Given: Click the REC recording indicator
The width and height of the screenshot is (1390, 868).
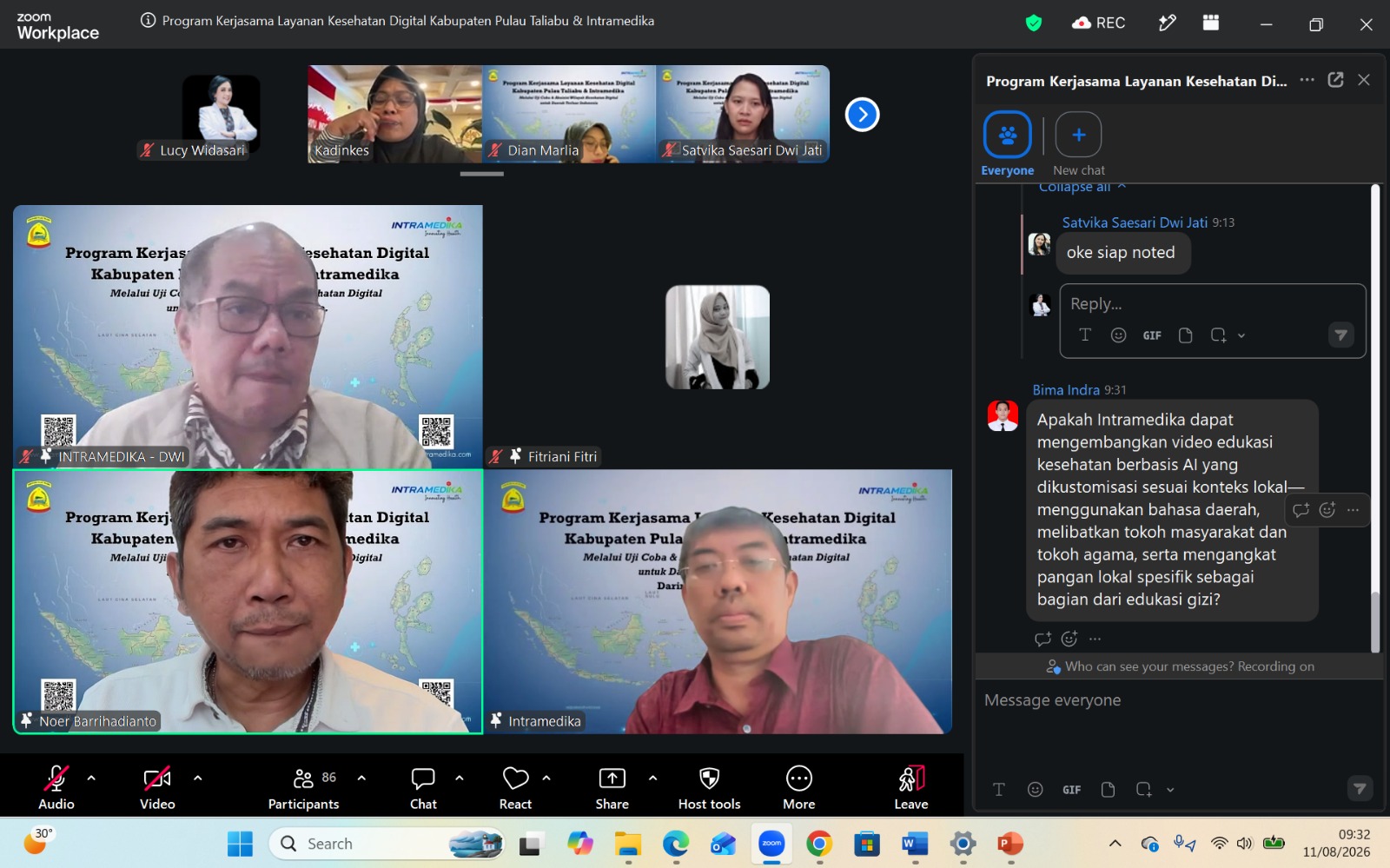Looking at the screenshot, I should point(1099,23).
